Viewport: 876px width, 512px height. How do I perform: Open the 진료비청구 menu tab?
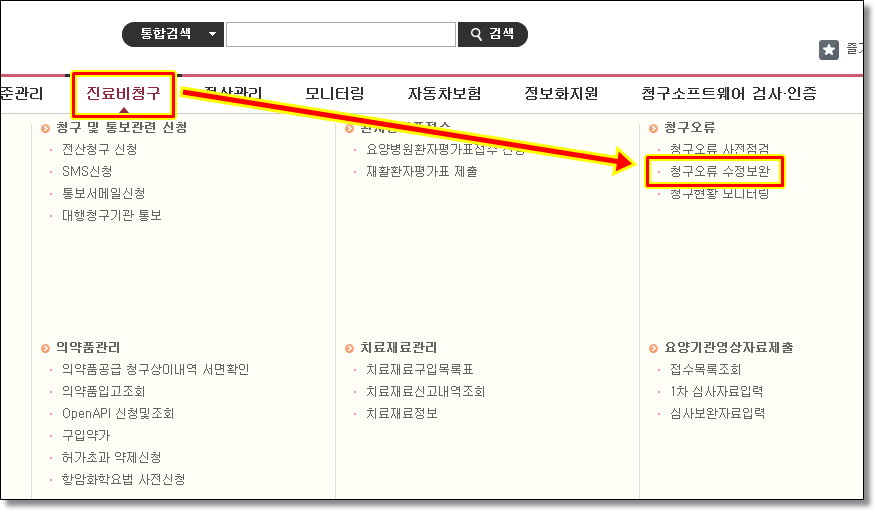pyautogui.click(x=123, y=94)
